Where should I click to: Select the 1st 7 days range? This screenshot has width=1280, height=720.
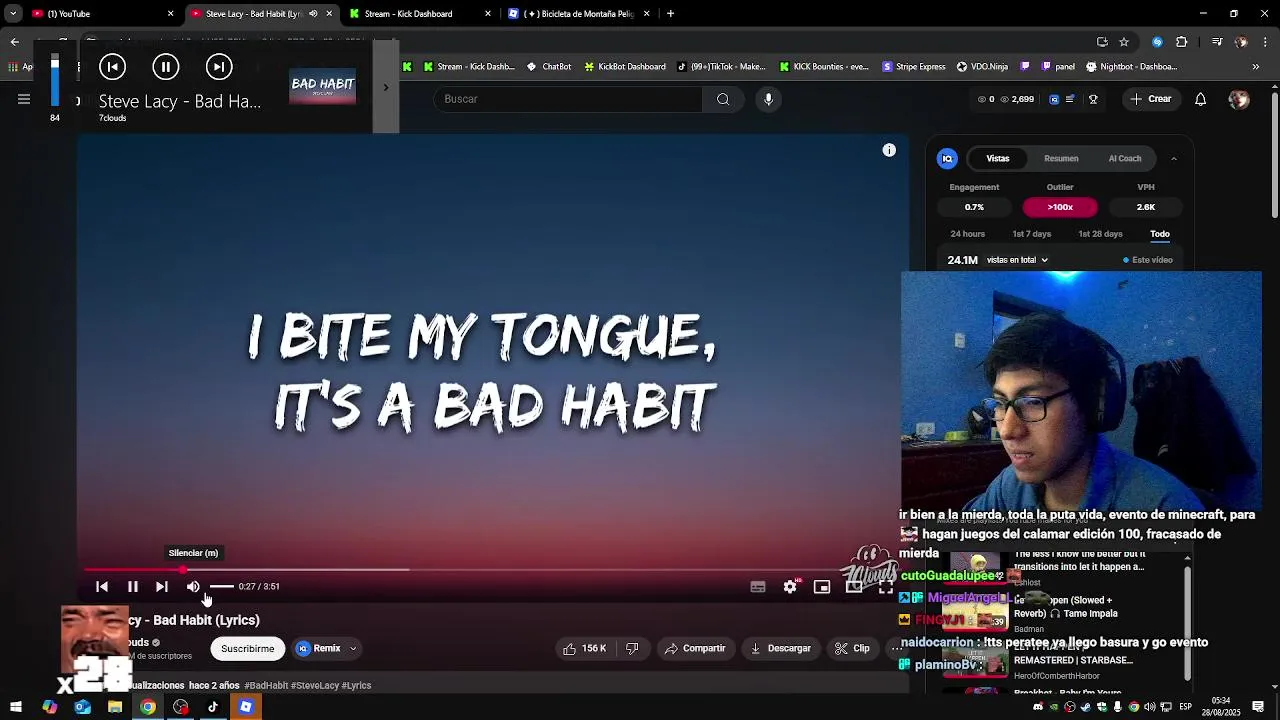tap(1032, 234)
